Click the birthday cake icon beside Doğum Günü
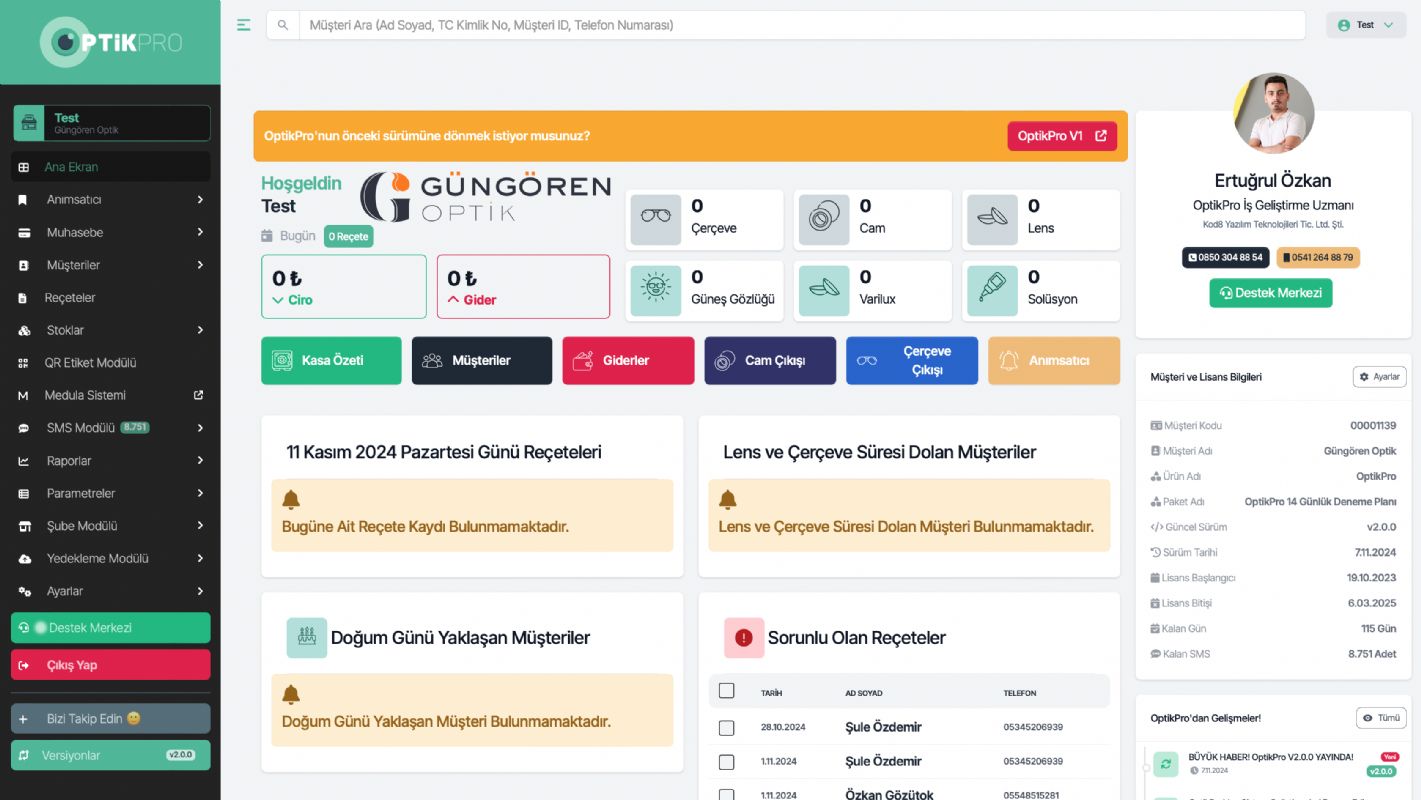Viewport: 1421px width, 800px height. click(x=307, y=637)
